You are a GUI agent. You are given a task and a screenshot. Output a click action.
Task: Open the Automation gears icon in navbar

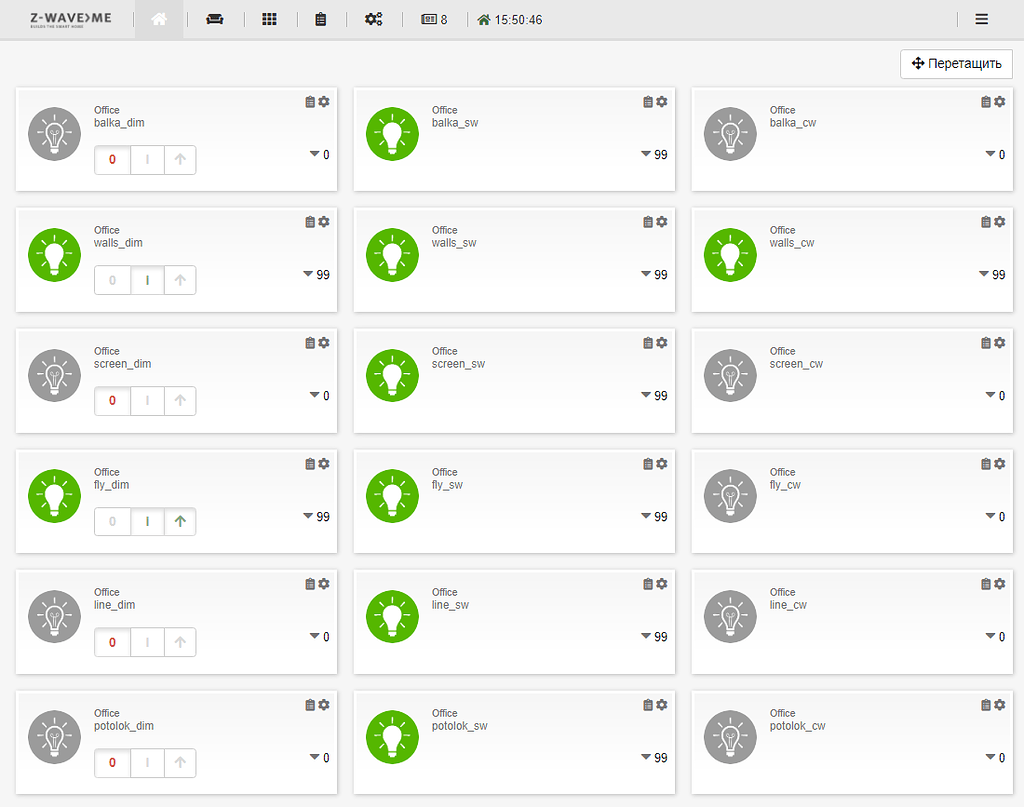(374, 20)
